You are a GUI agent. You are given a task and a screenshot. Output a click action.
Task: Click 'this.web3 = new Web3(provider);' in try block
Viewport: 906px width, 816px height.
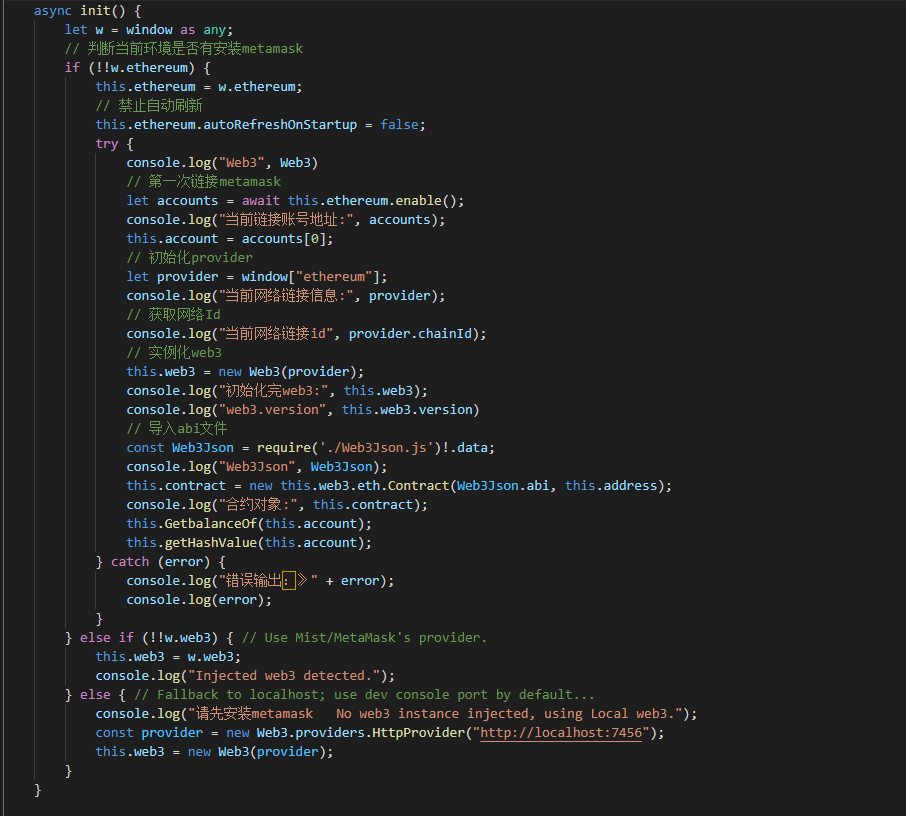click(245, 372)
